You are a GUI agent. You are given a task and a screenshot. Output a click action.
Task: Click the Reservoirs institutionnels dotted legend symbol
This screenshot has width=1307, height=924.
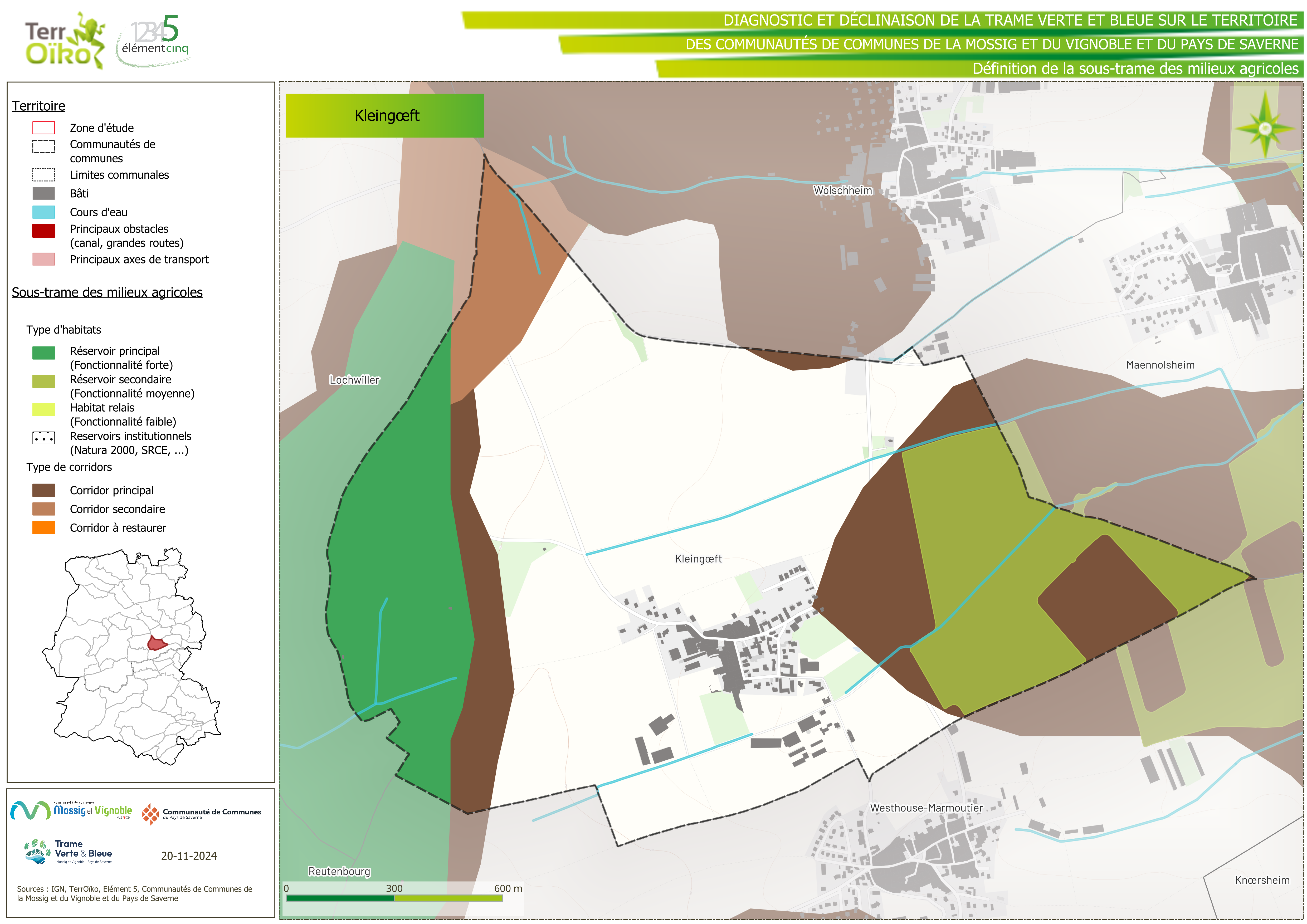coord(44,438)
